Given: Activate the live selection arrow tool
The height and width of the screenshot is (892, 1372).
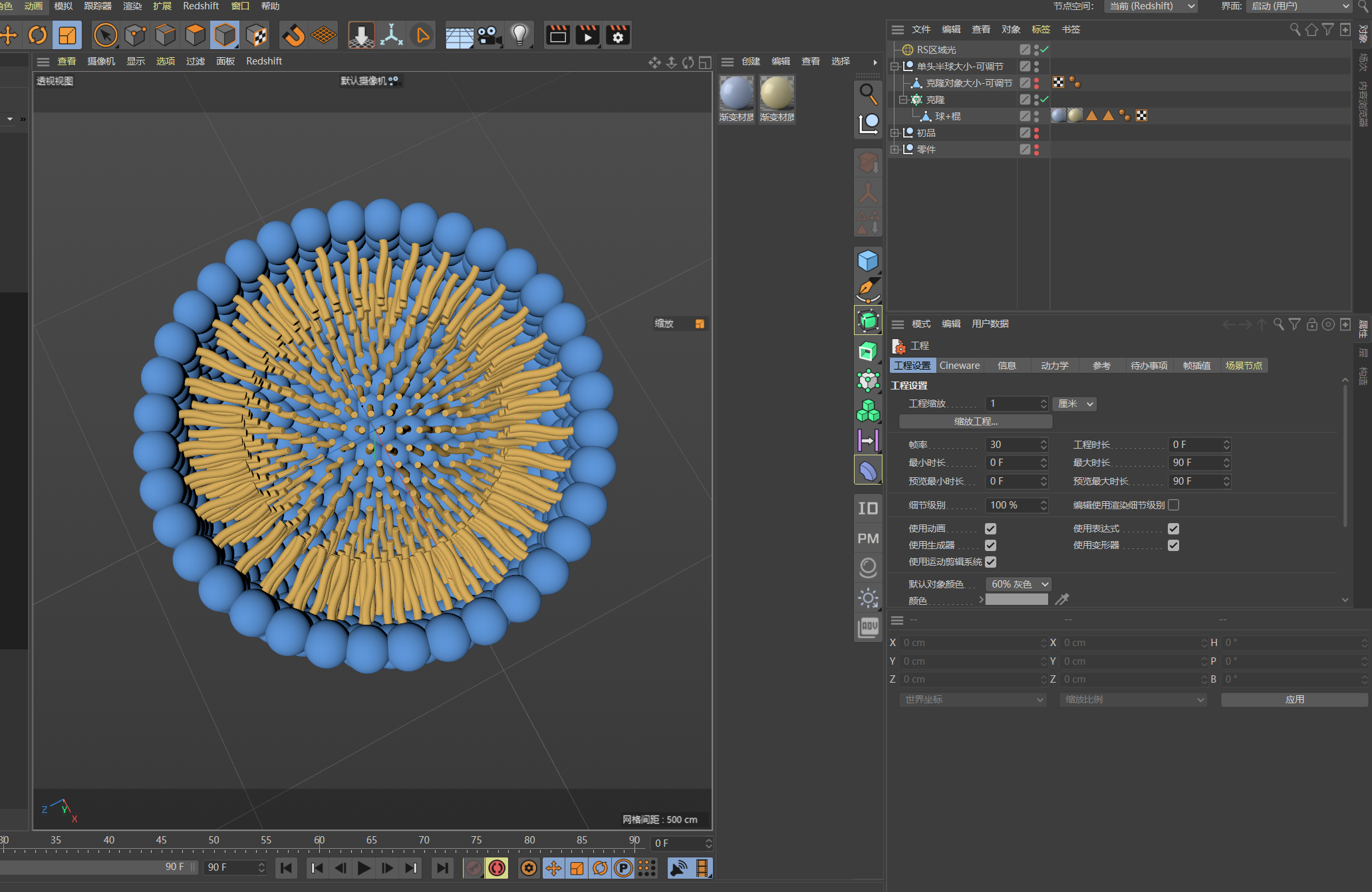Looking at the screenshot, I should [105, 35].
